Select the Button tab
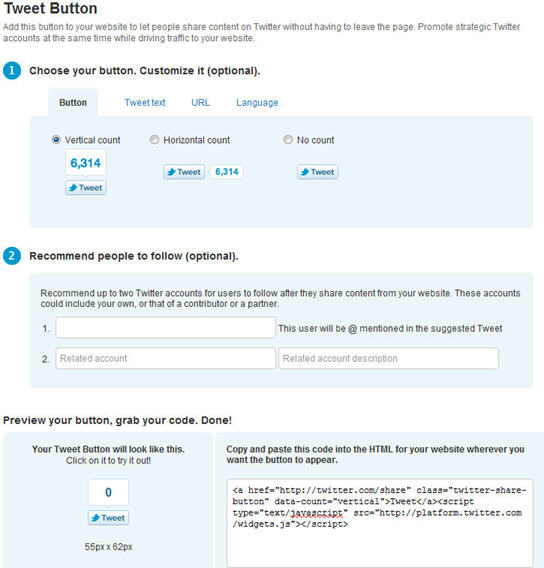Screen dimensions: 544x568 pos(73,103)
